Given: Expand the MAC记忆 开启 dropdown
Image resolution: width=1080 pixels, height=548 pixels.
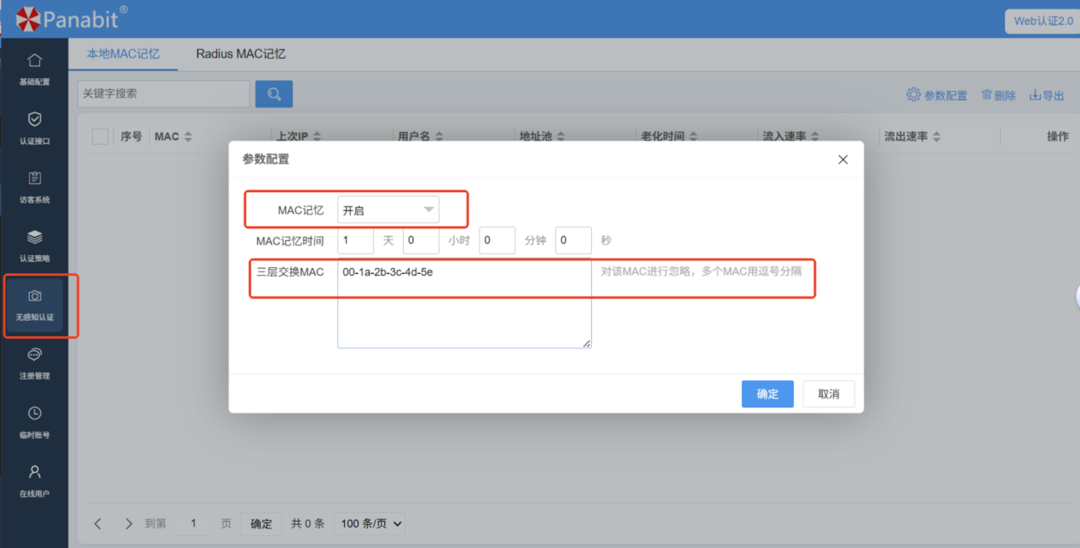Looking at the screenshot, I should click(388, 210).
